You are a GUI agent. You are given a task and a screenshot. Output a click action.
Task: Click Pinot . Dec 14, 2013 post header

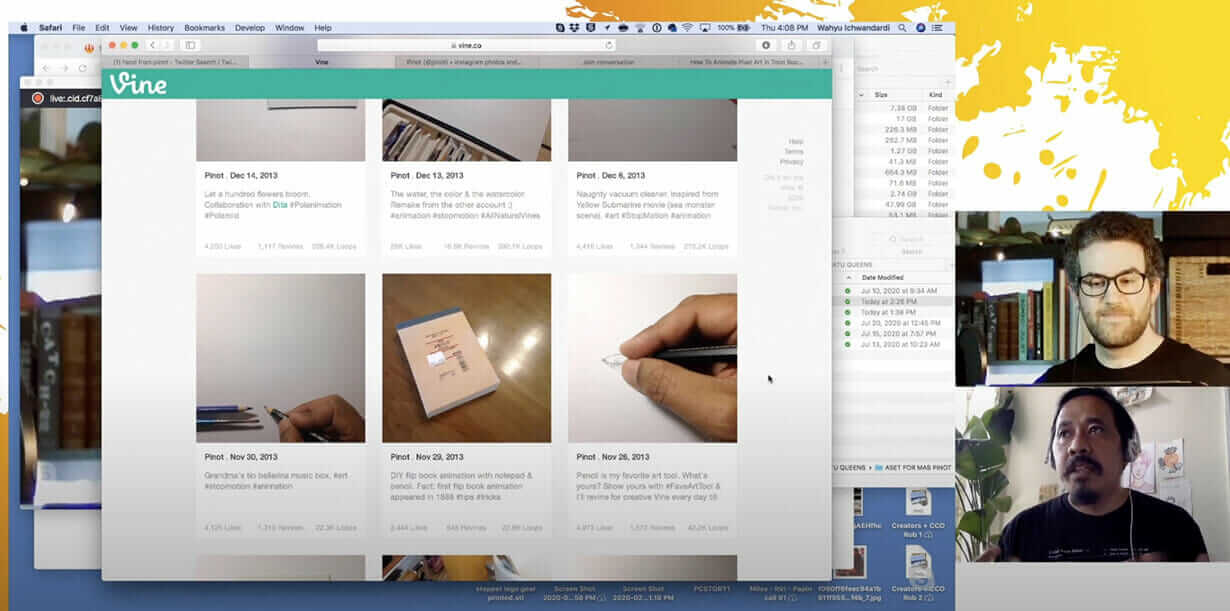pos(241,175)
